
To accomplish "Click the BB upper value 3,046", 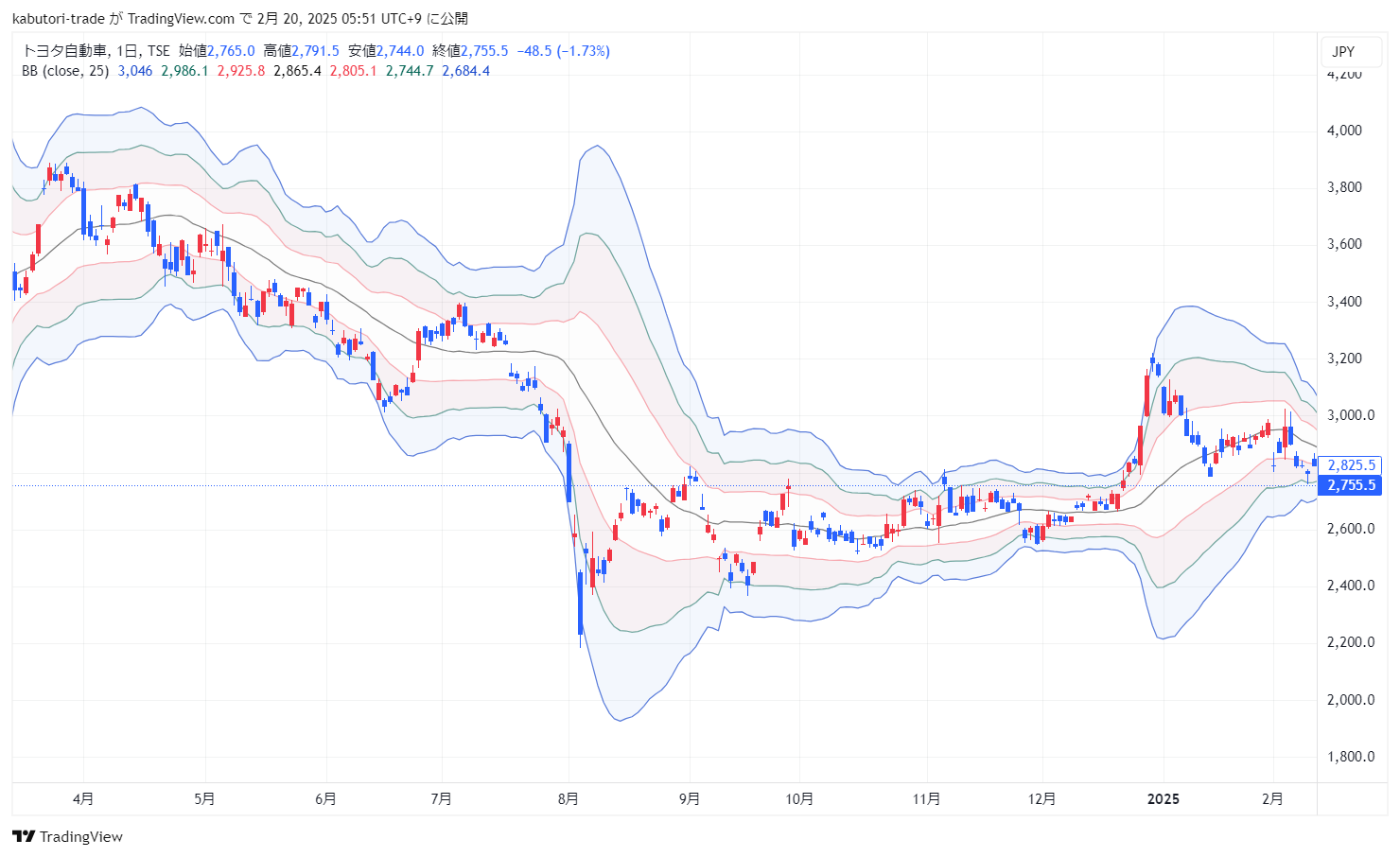I will coord(135,71).
